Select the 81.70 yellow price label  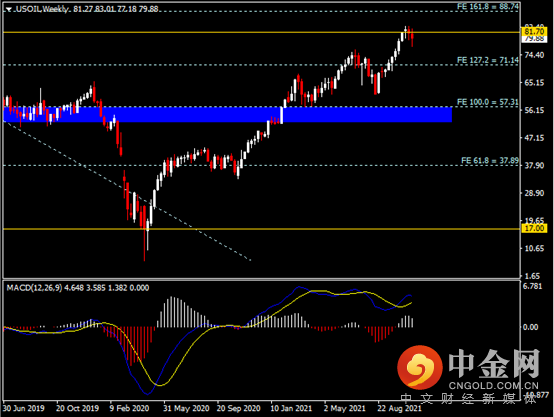[x=534, y=32]
